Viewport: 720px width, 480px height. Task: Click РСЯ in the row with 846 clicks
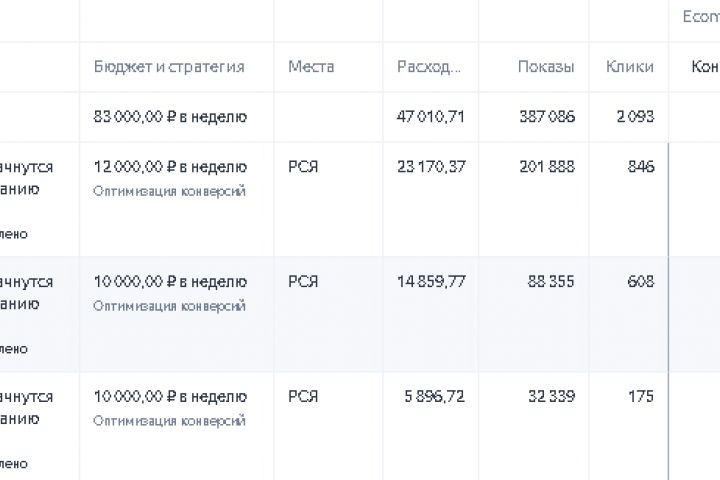[x=302, y=167]
